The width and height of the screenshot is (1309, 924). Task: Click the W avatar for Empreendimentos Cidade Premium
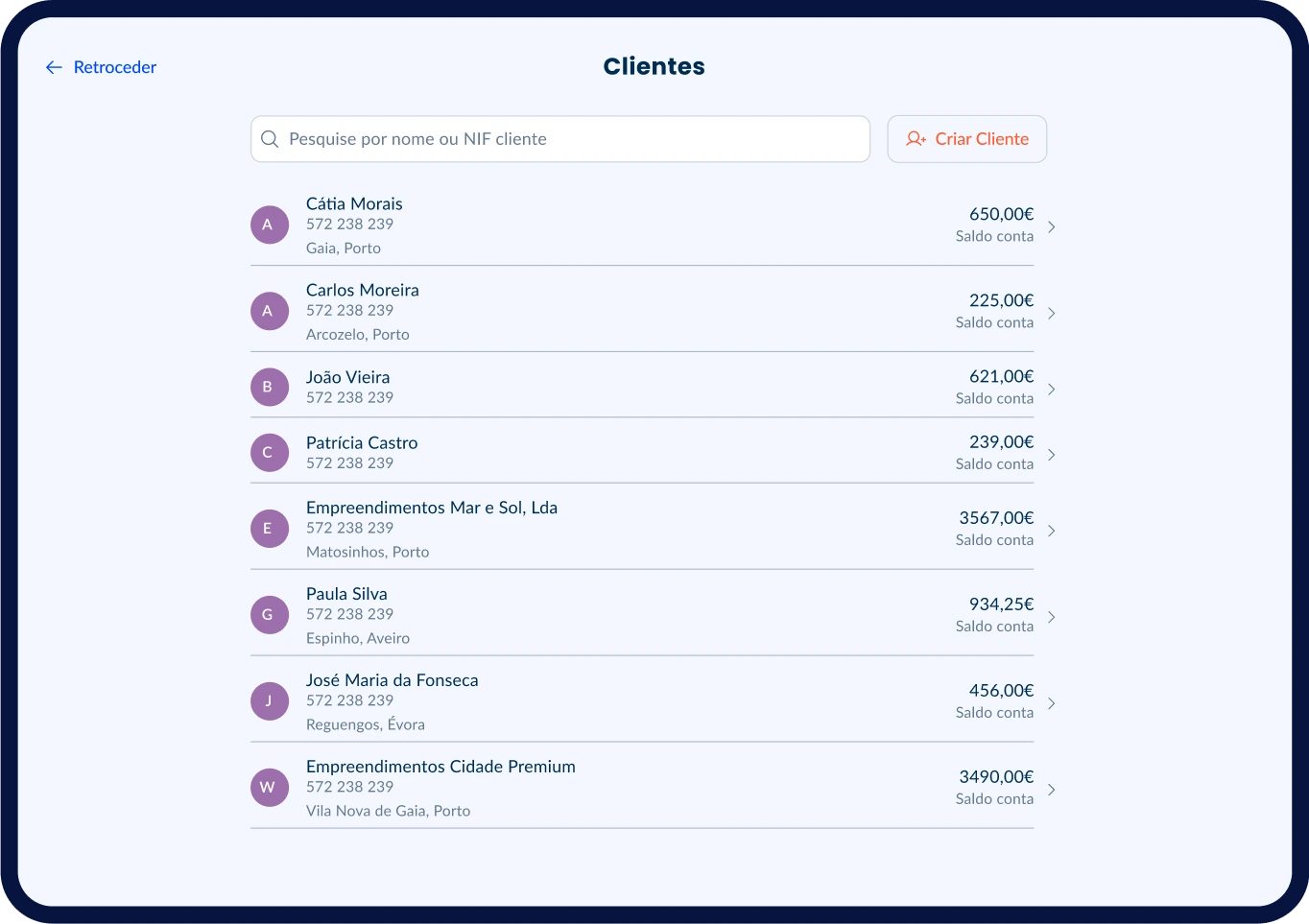(269, 788)
